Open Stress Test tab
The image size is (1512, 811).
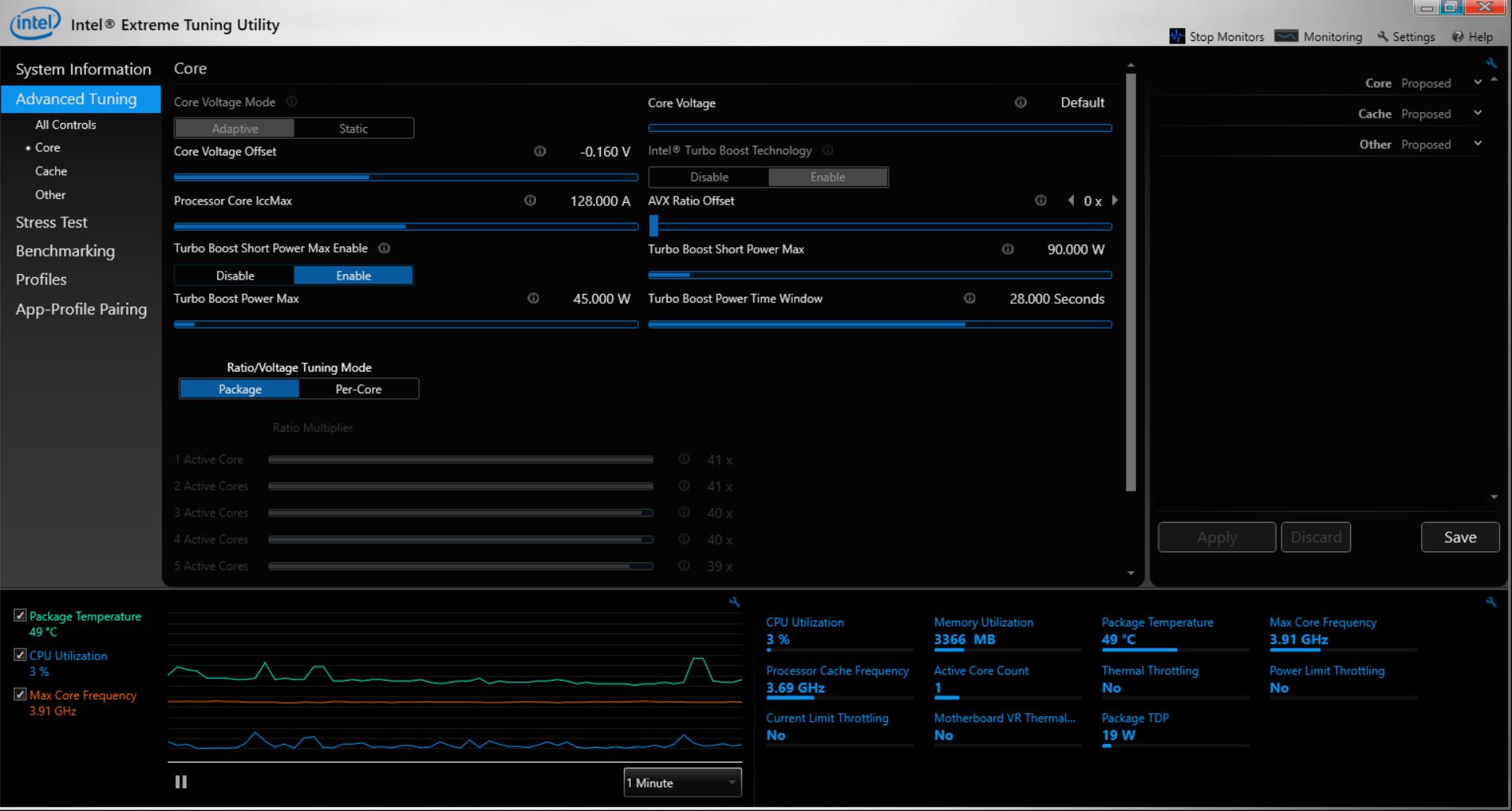[x=51, y=223]
